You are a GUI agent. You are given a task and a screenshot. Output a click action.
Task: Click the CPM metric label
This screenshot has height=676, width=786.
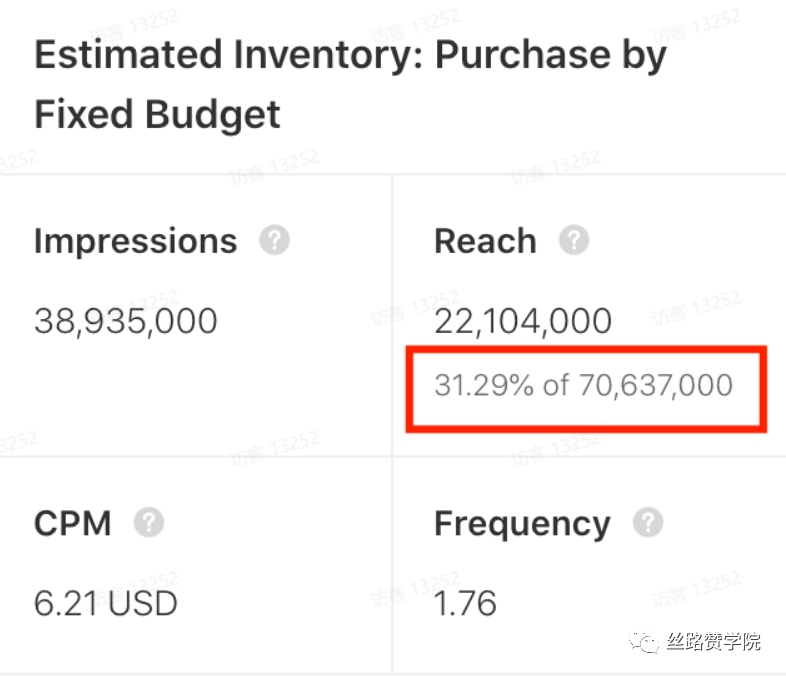click(72, 523)
